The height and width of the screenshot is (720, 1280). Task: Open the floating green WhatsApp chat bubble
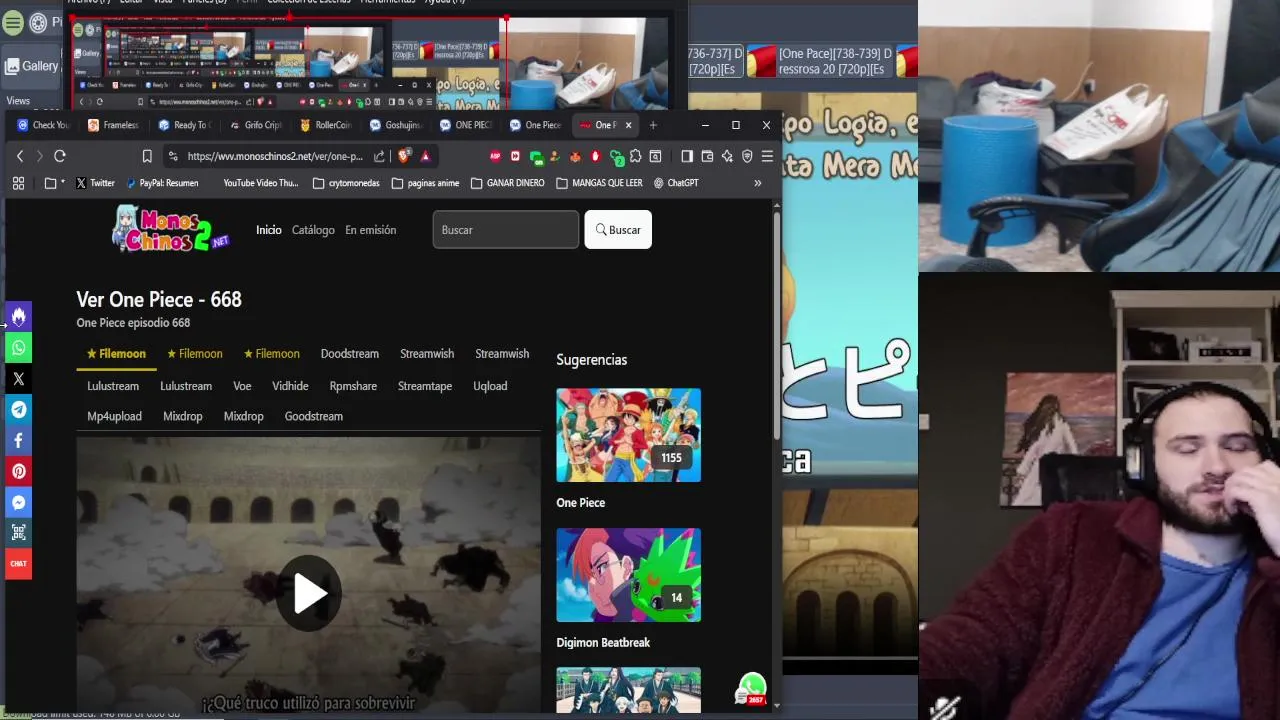pos(752,688)
